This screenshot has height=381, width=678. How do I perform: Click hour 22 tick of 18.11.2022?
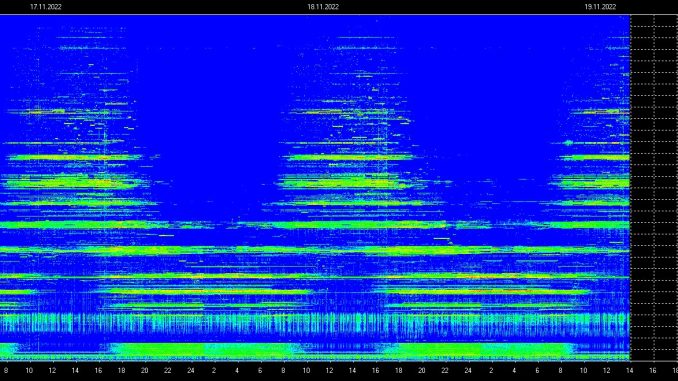[445, 371]
